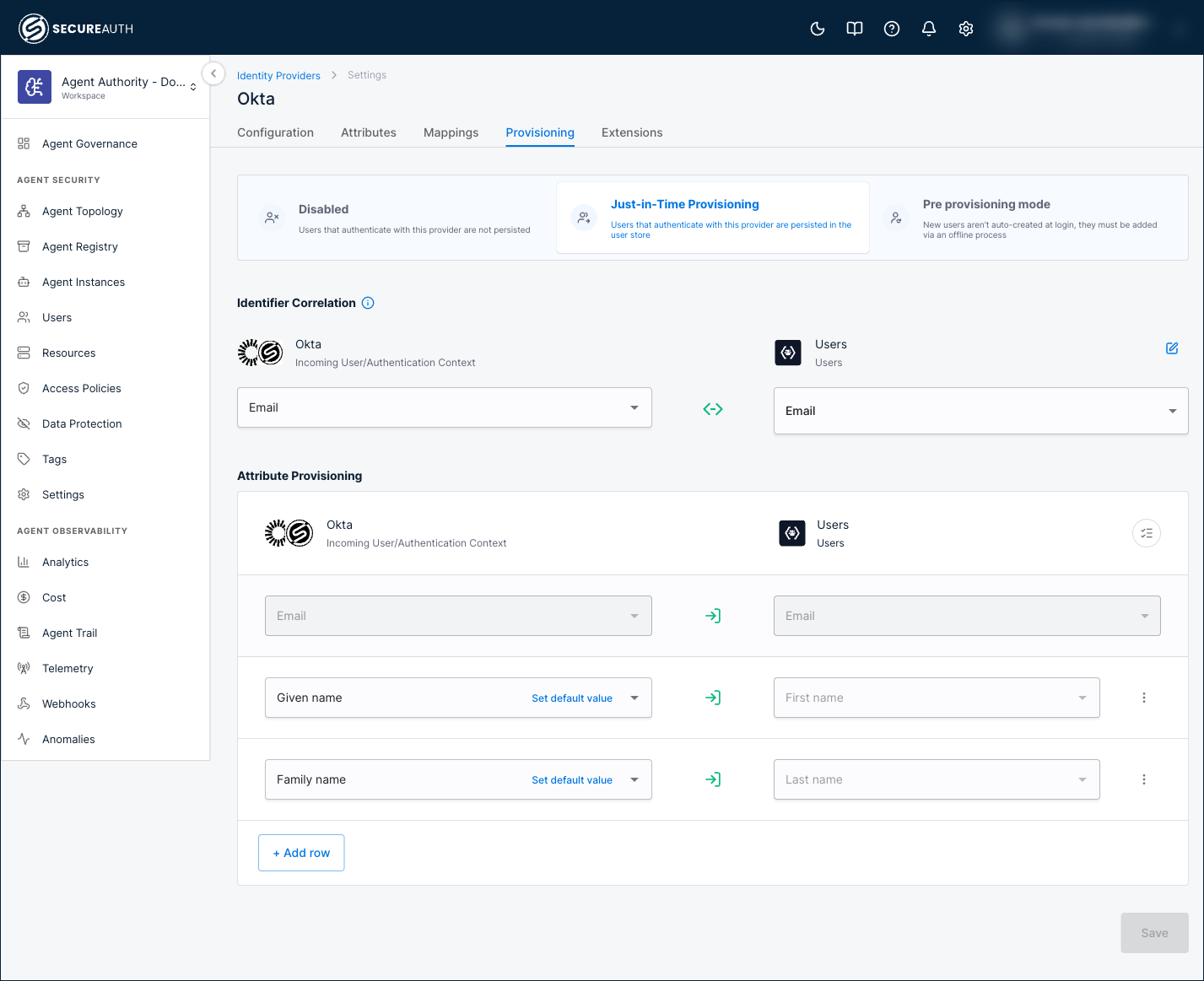The image size is (1204, 981).
Task: Open the Users Email identifier dropdown
Action: [981, 411]
